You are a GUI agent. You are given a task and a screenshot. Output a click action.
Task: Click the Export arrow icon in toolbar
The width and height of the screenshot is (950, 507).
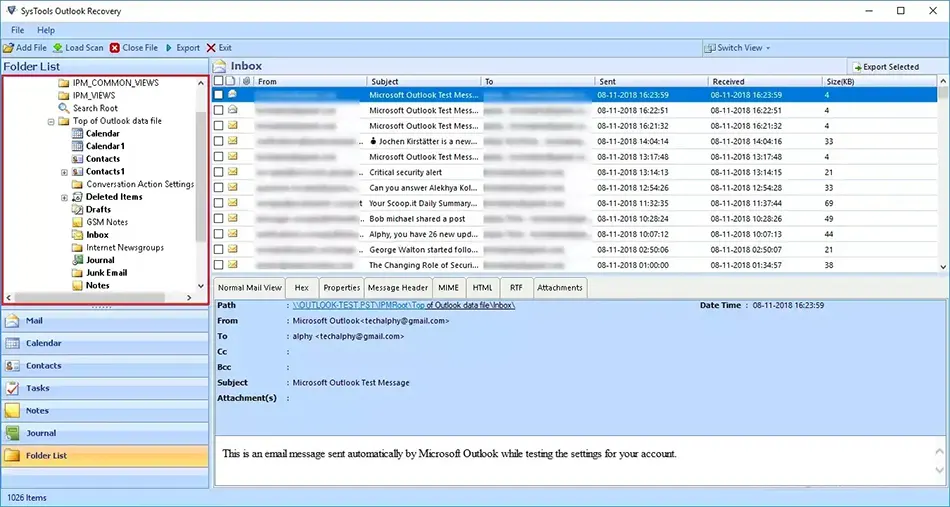click(169, 48)
